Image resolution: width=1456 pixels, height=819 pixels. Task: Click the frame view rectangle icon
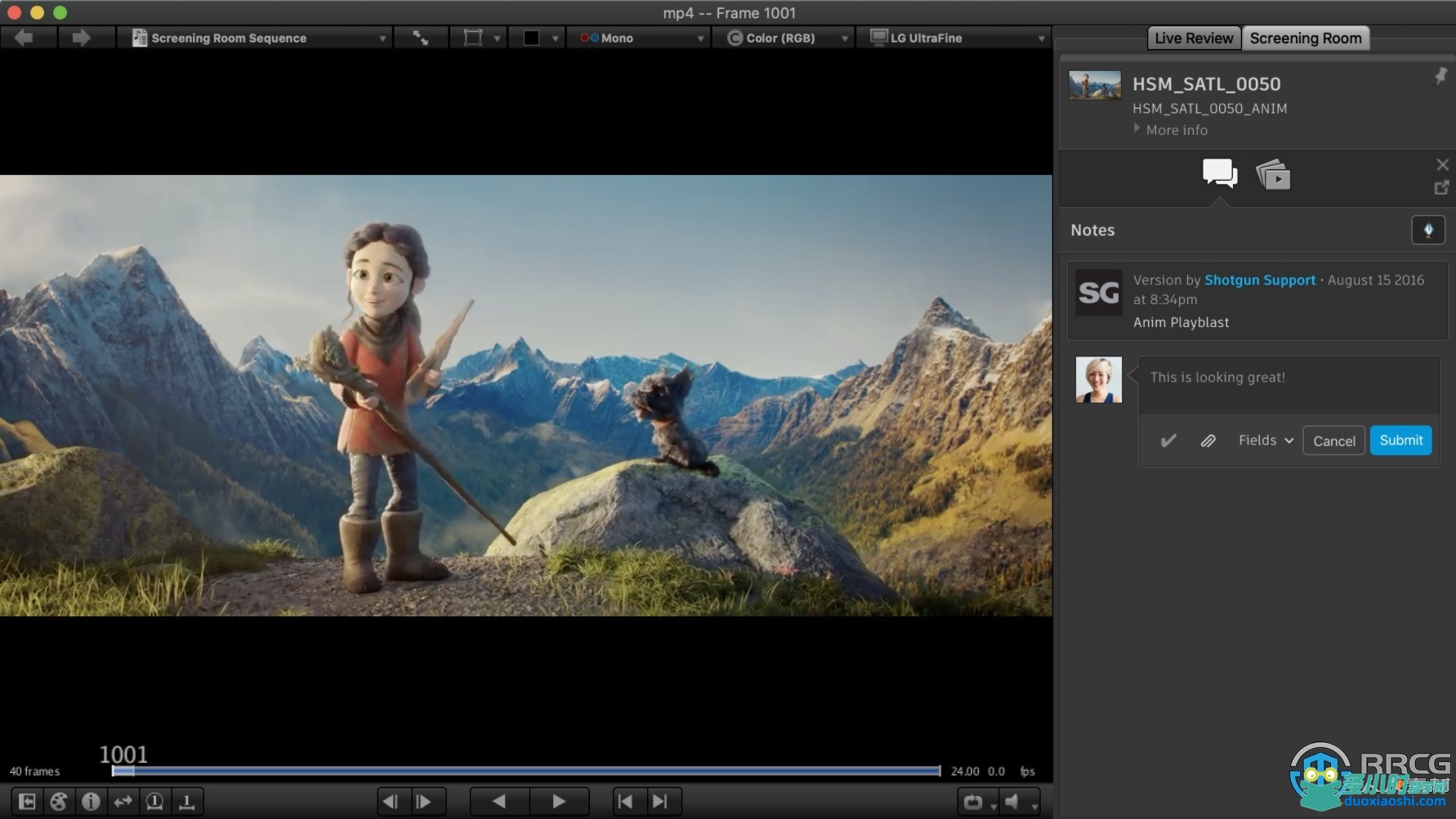[472, 38]
